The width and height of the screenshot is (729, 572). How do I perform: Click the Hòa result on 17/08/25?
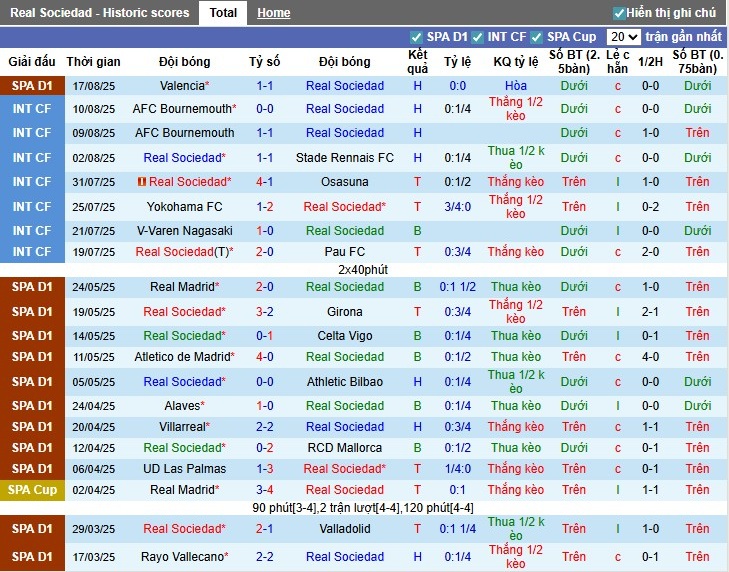click(516, 86)
